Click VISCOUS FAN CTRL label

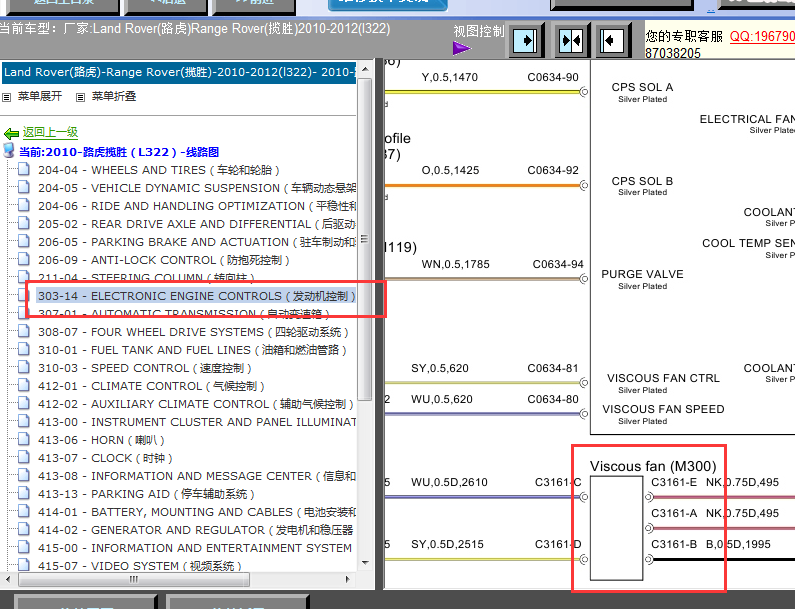pyautogui.click(x=663, y=378)
